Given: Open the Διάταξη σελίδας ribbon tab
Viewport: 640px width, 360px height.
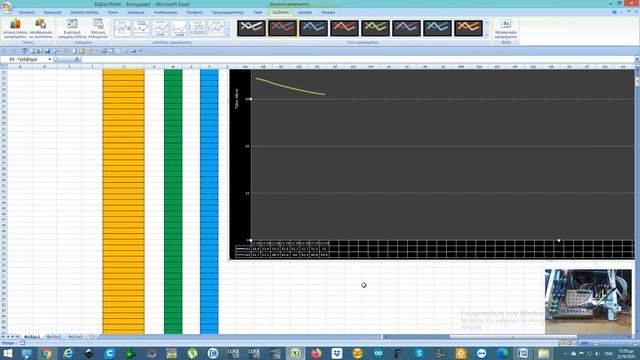Looking at the screenshot, I should coord(84,12).
